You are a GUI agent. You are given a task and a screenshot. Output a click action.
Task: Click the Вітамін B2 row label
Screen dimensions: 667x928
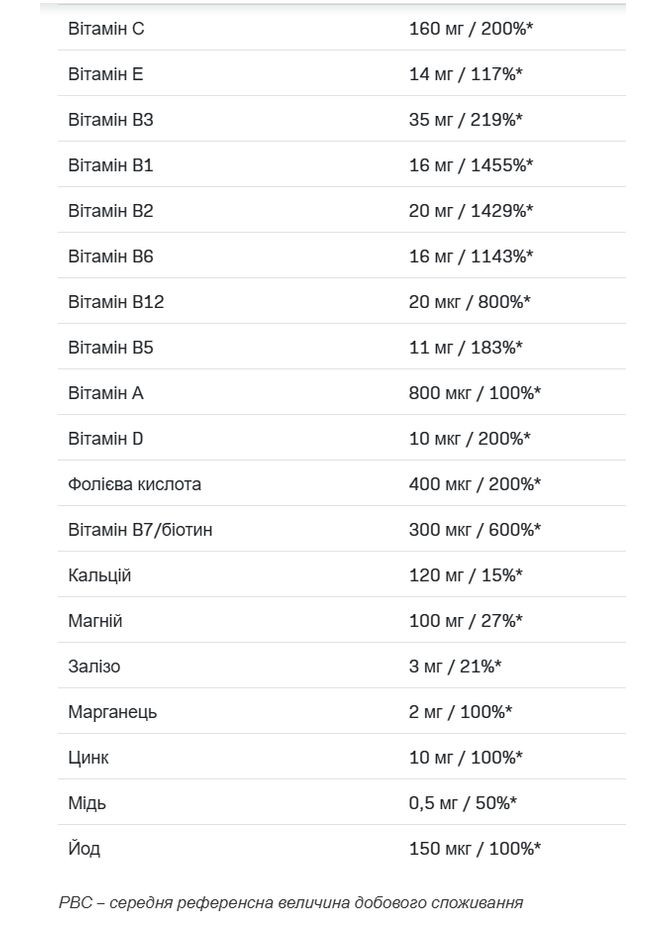(x=111, y=211)
